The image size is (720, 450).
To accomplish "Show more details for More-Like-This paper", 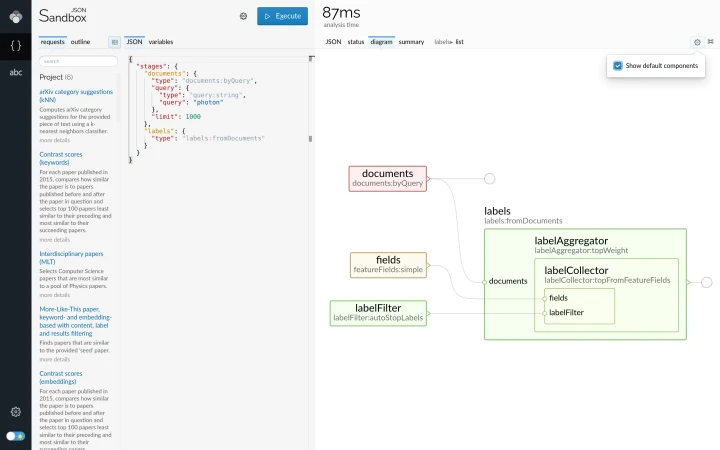I will click(x=55, y=359).
